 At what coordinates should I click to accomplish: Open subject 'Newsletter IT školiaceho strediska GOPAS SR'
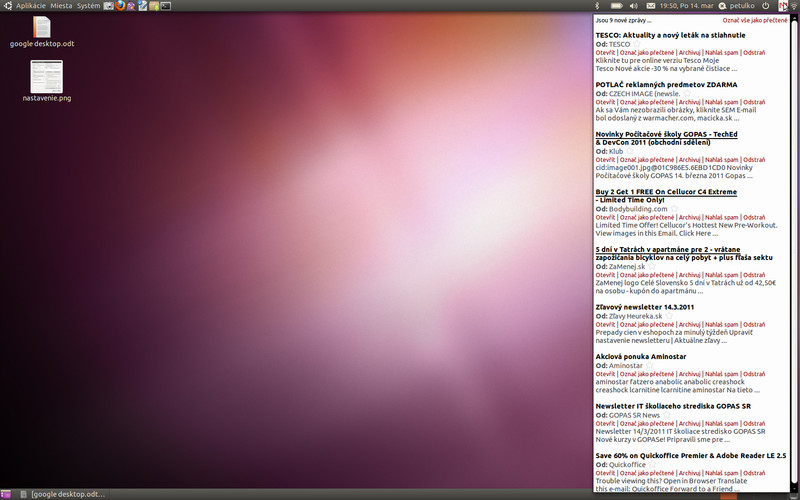point(673,406)
